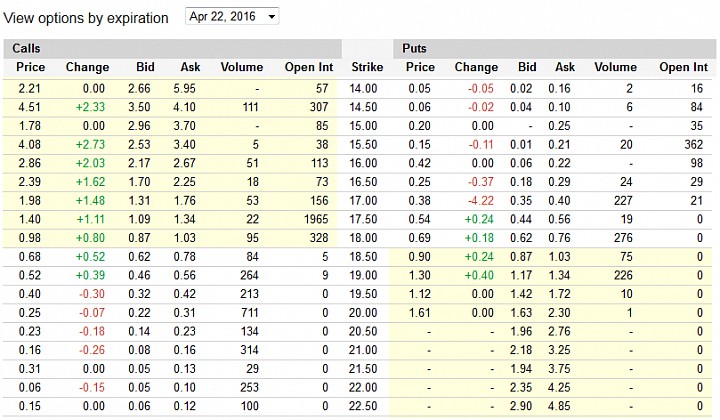Click the call change +2.73
Screen dimensions: 720x420
coord(90,145)
